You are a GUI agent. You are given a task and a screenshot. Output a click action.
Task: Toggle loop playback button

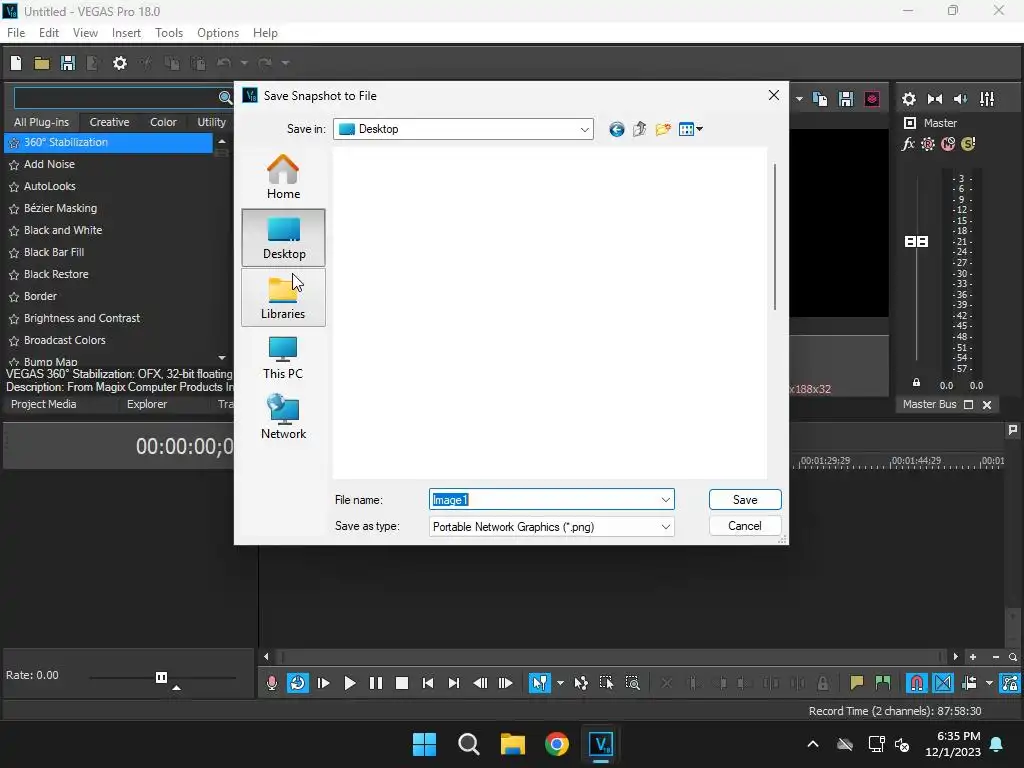tap(298, 683)
